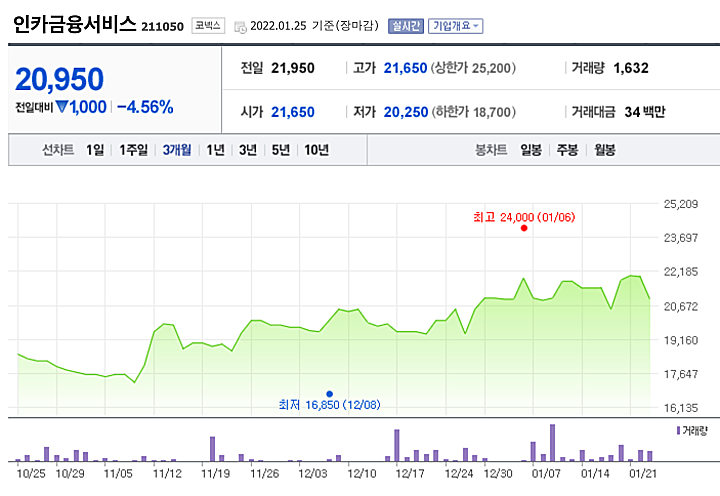Click the down arrow next to 1,000
The width and height of the screenshot is (720, 496).
pos(62,107)
